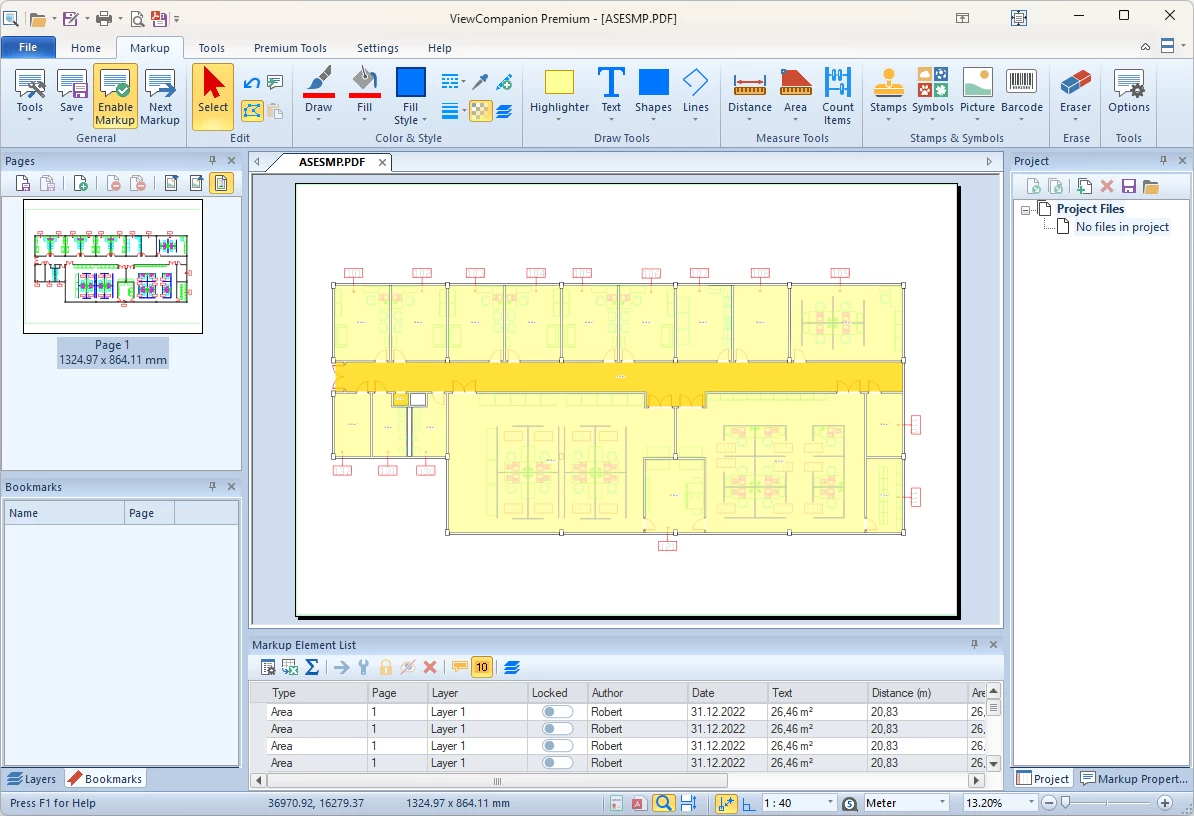Click the red X delete icon in element list
The width and height of the screenshot is (1194, 816).
pos(430,668)
